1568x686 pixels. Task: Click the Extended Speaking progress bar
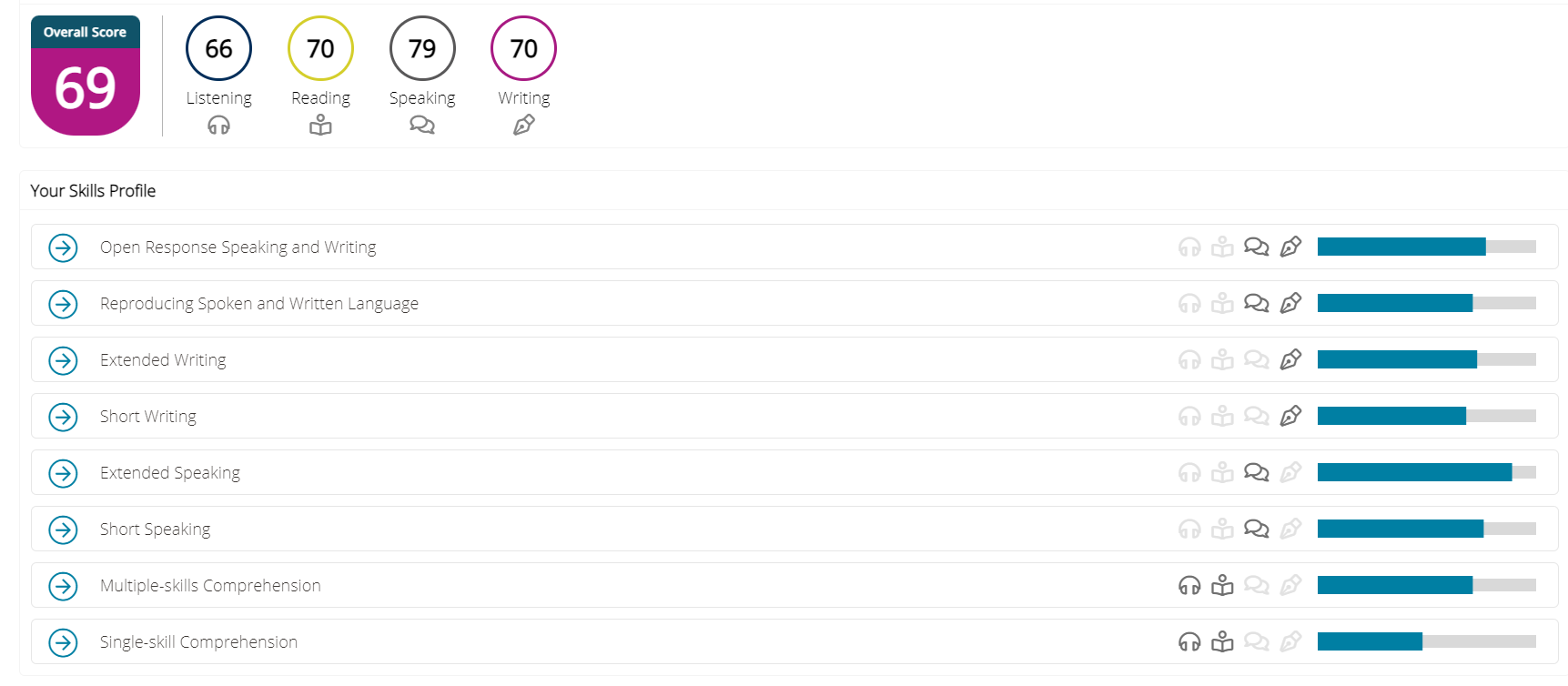[x=1426, y=472]
